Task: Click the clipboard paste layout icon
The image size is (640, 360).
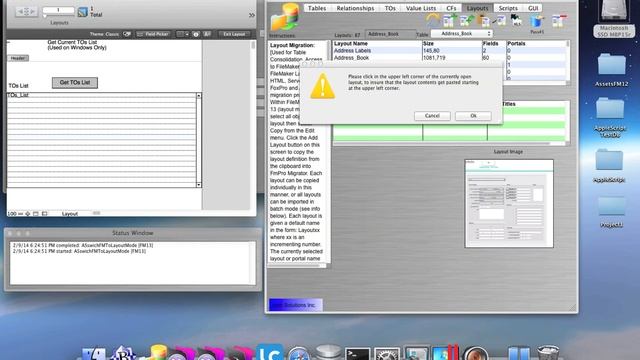Action: (x=484, y=20)
